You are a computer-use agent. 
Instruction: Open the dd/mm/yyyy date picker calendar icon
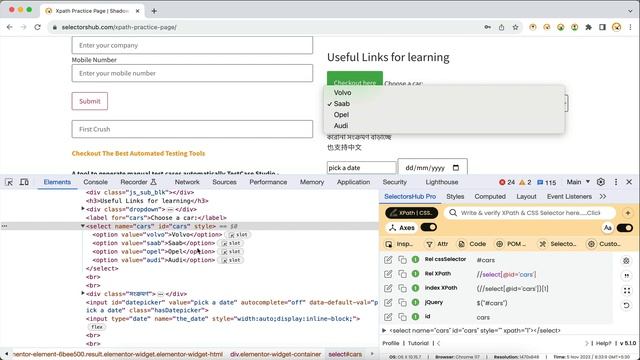point(456,168)
